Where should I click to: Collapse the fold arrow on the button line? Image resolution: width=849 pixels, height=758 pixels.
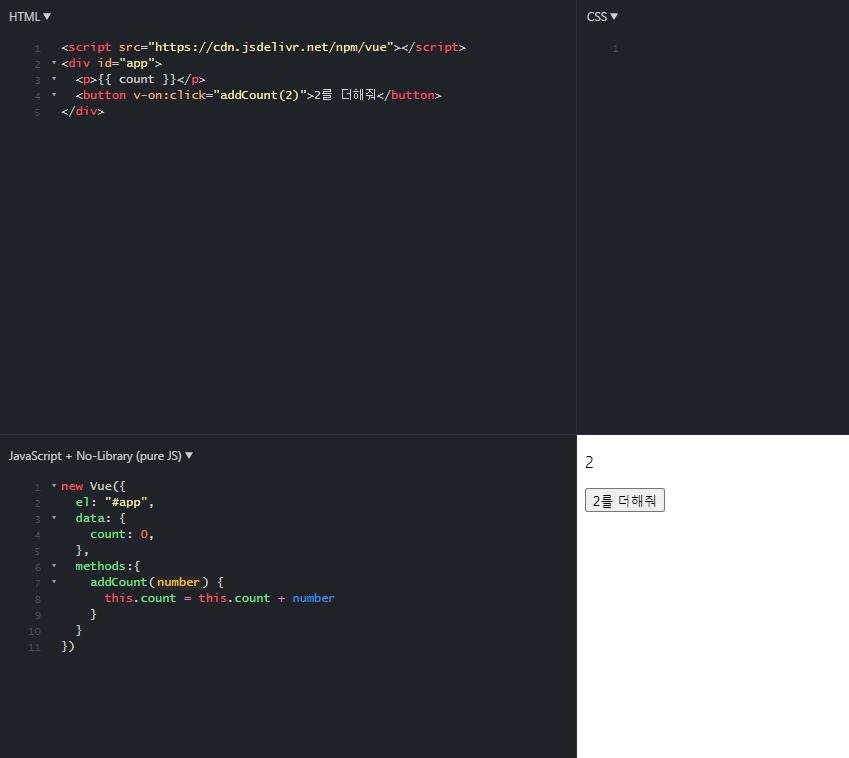pyautogui.click(x=54, y=95)
